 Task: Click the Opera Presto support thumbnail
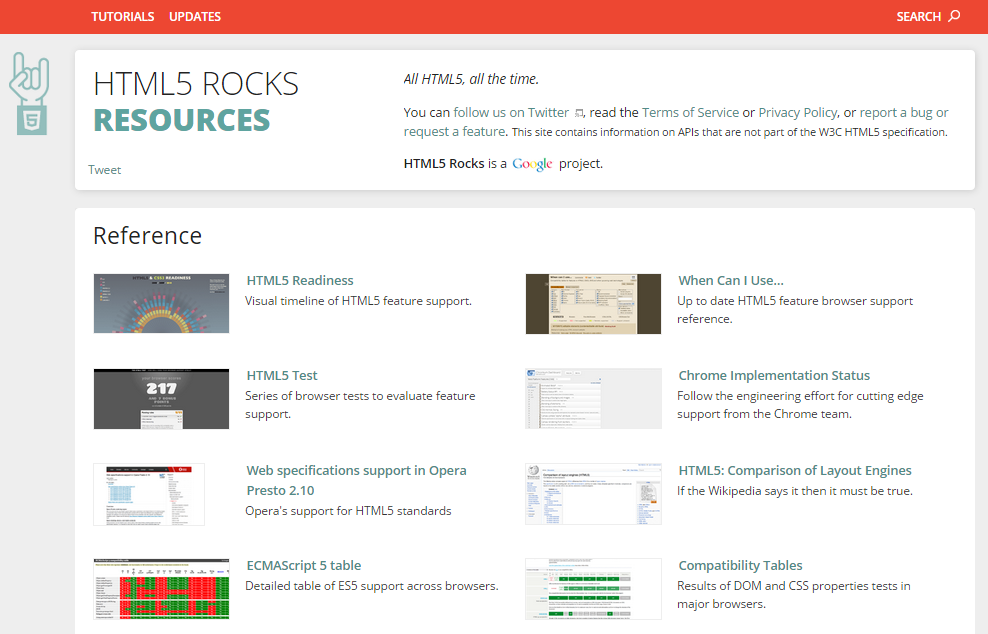[x=149, y=494]
